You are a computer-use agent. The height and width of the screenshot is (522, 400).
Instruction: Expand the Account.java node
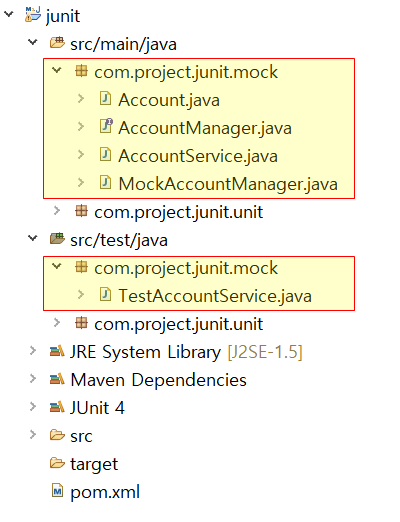(x=81, y=99)
